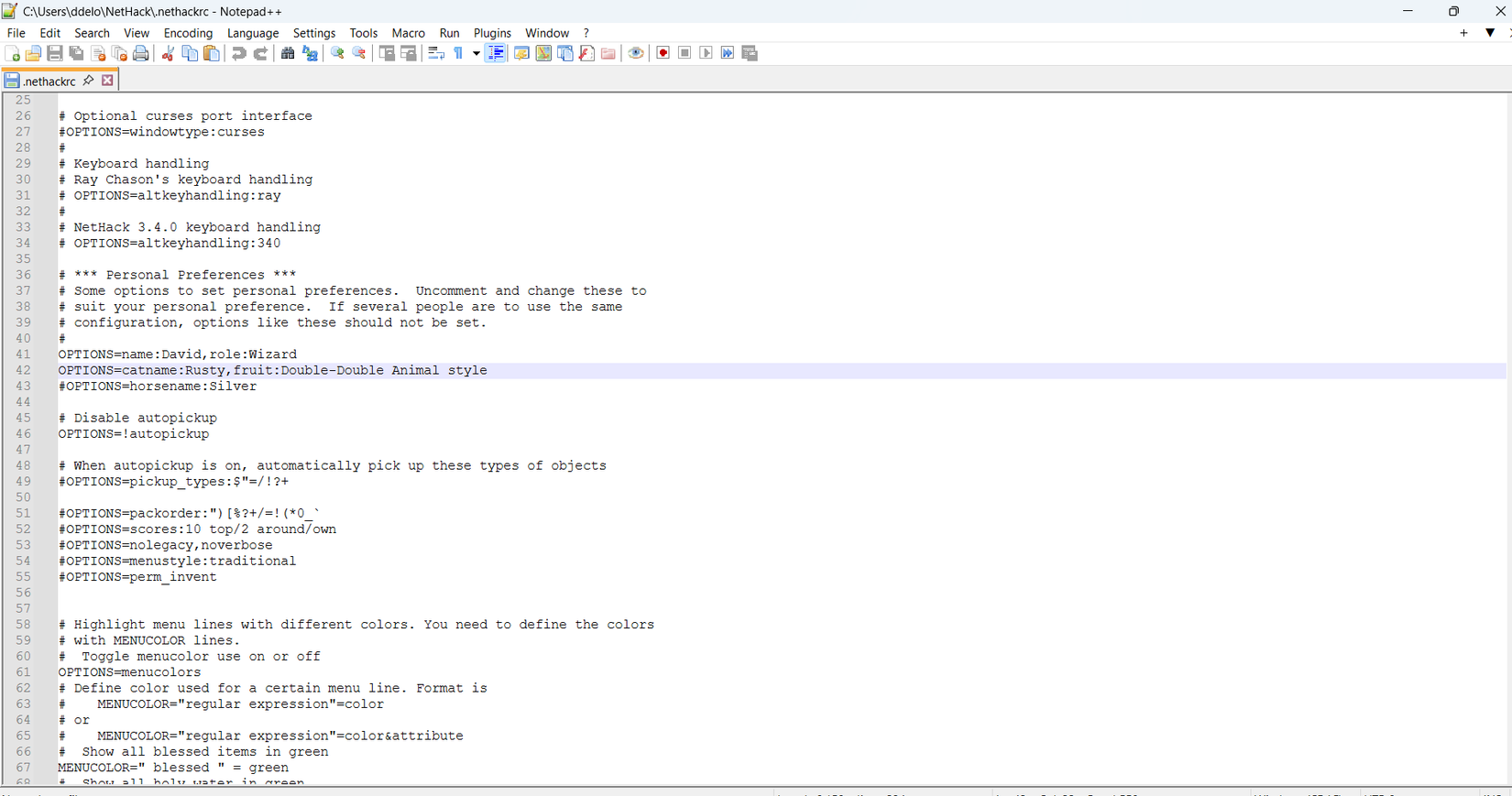This screenshot has height=796, width=1512.
Task: Click the Close document toolbar icon
Action: pyautogui.click(x=98, y=53)
